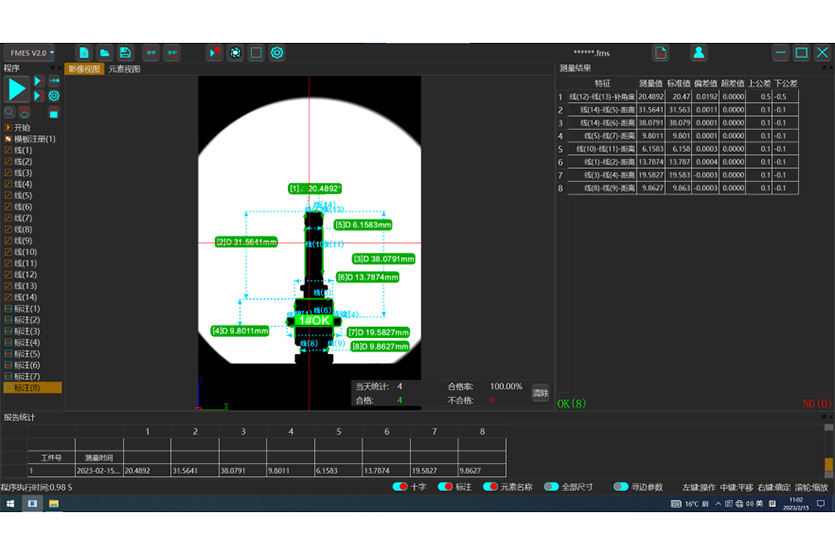Click the large run program play button
This screenshot has width=835, height=555.
click(x=17, y=89)
